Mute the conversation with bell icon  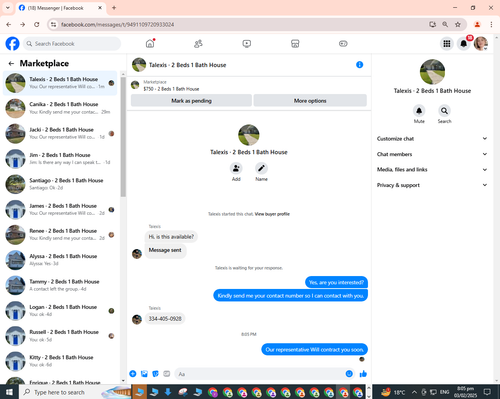pyautogui.click(x=419, y=111)
